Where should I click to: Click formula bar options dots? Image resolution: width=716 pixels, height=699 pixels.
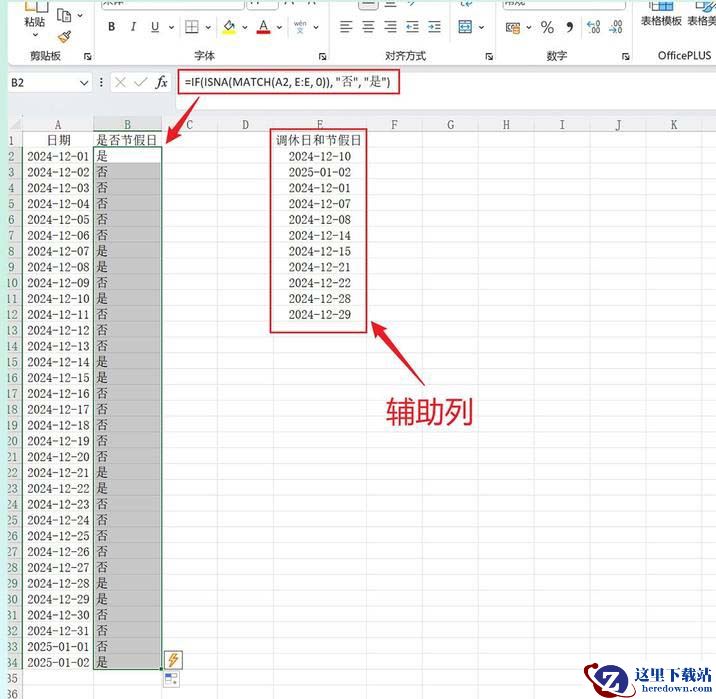pyautogui.click(x=101, y=82)
